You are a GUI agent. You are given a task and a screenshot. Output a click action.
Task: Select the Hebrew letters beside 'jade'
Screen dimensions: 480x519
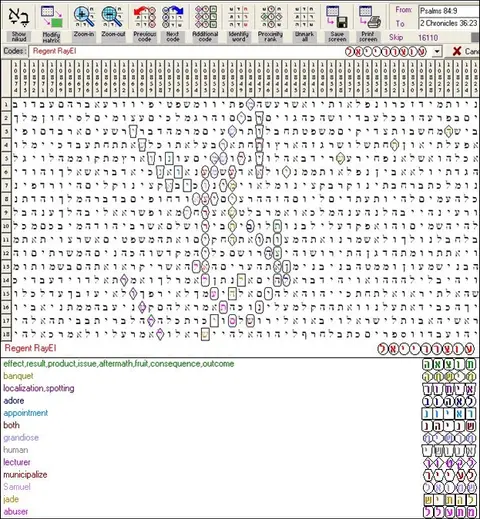pyautogui.click(x=449, y=500)
